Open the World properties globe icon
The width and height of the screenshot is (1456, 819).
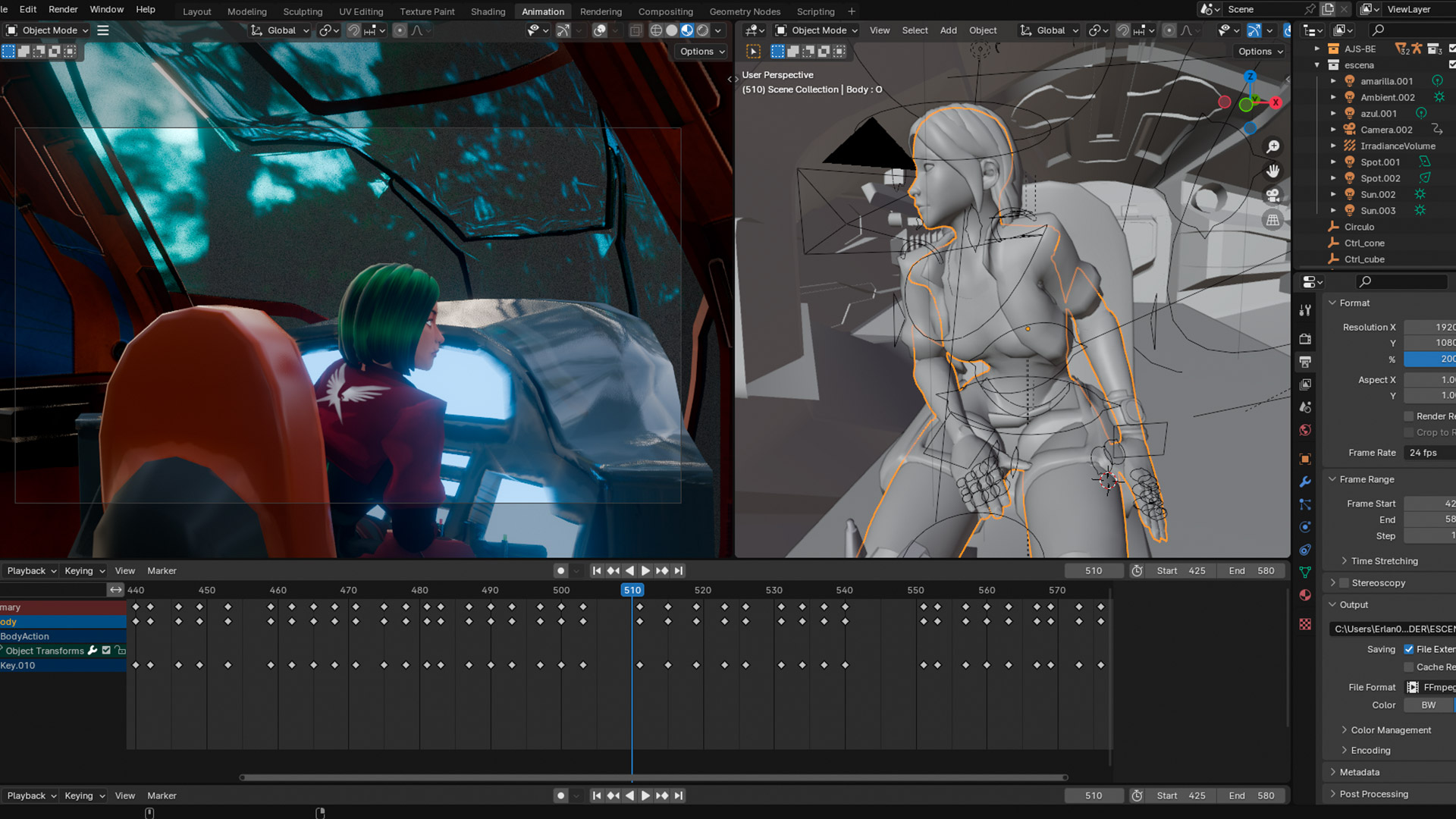[1305, 430]
